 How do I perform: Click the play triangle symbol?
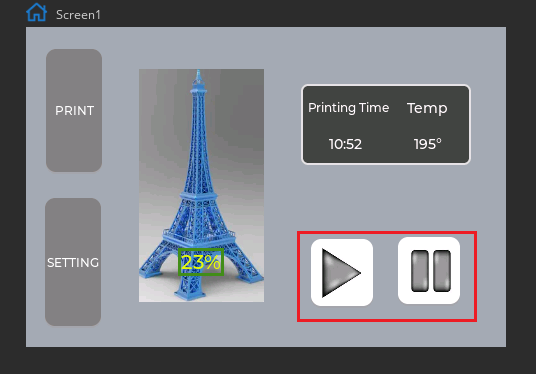pos(340,273)
